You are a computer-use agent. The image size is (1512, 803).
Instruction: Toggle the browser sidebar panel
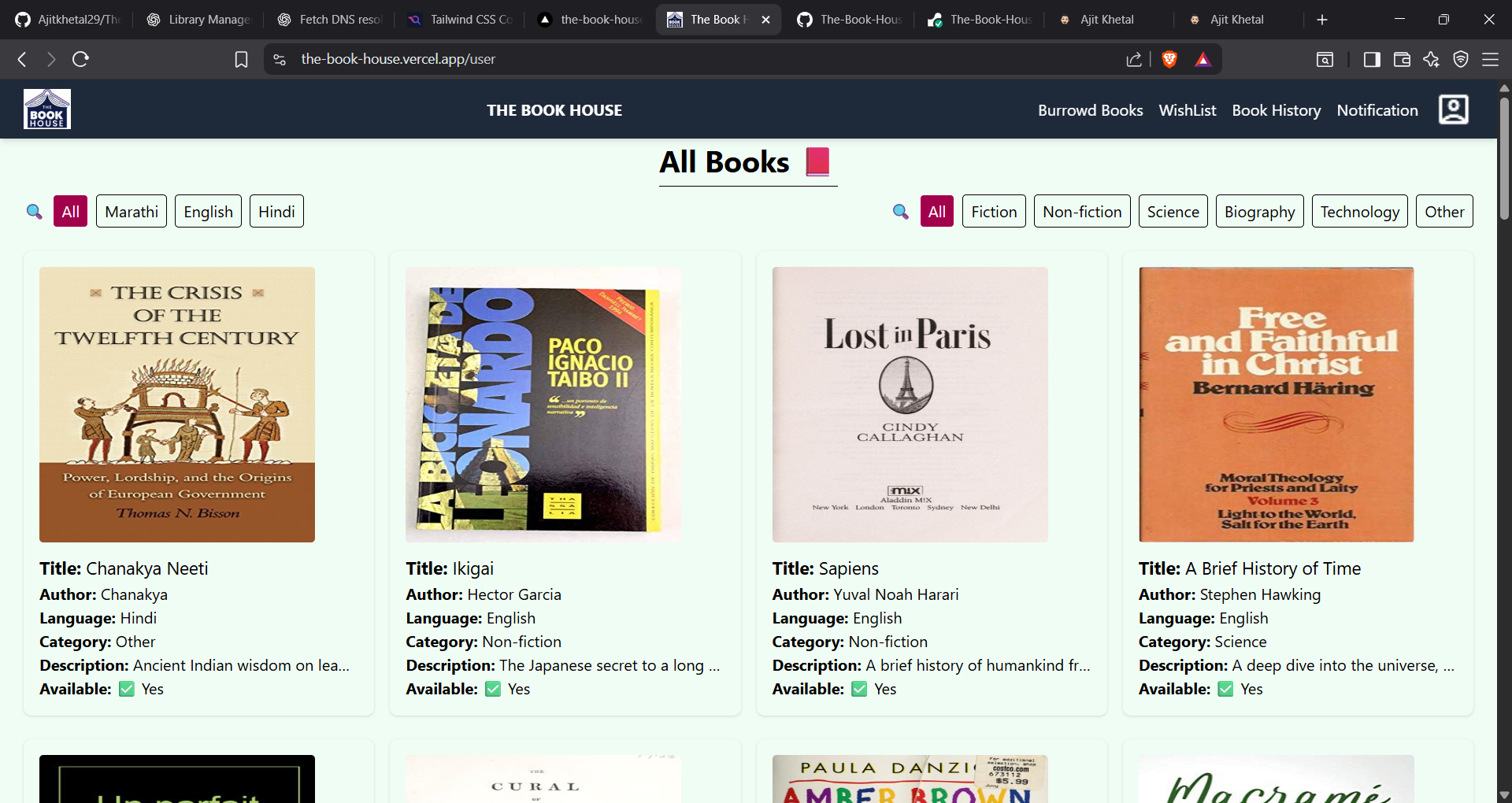[1372, 60]
